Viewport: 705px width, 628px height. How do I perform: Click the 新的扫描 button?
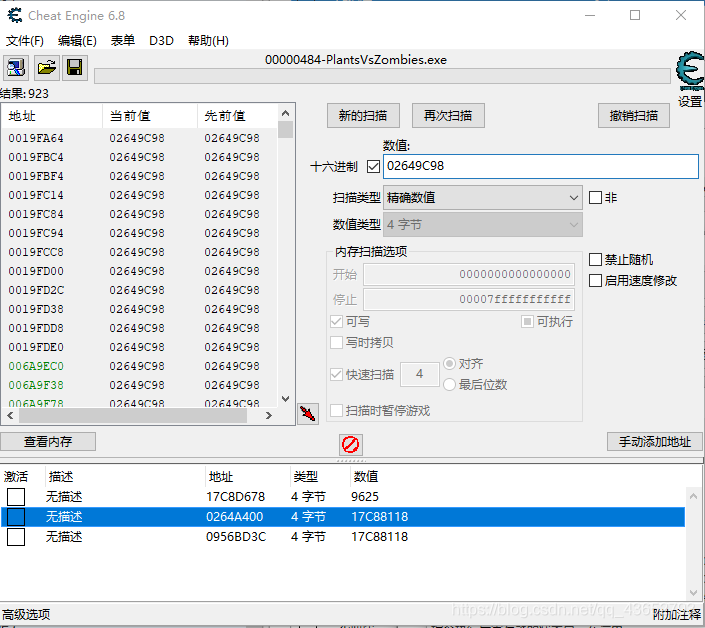click(x=363, y=116)
